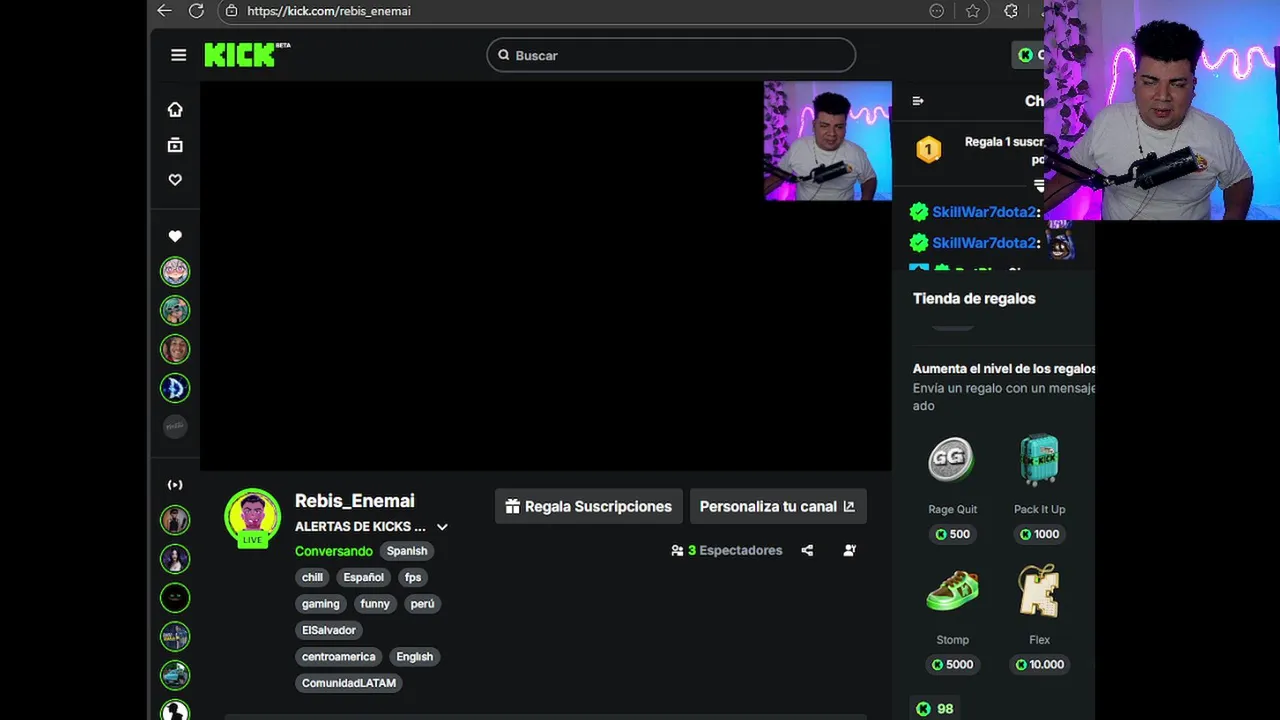The height and width of the screenshot is (720, 1280).
Task: Click the Rebis_Enemai live avatar
Action: (252, 517)
